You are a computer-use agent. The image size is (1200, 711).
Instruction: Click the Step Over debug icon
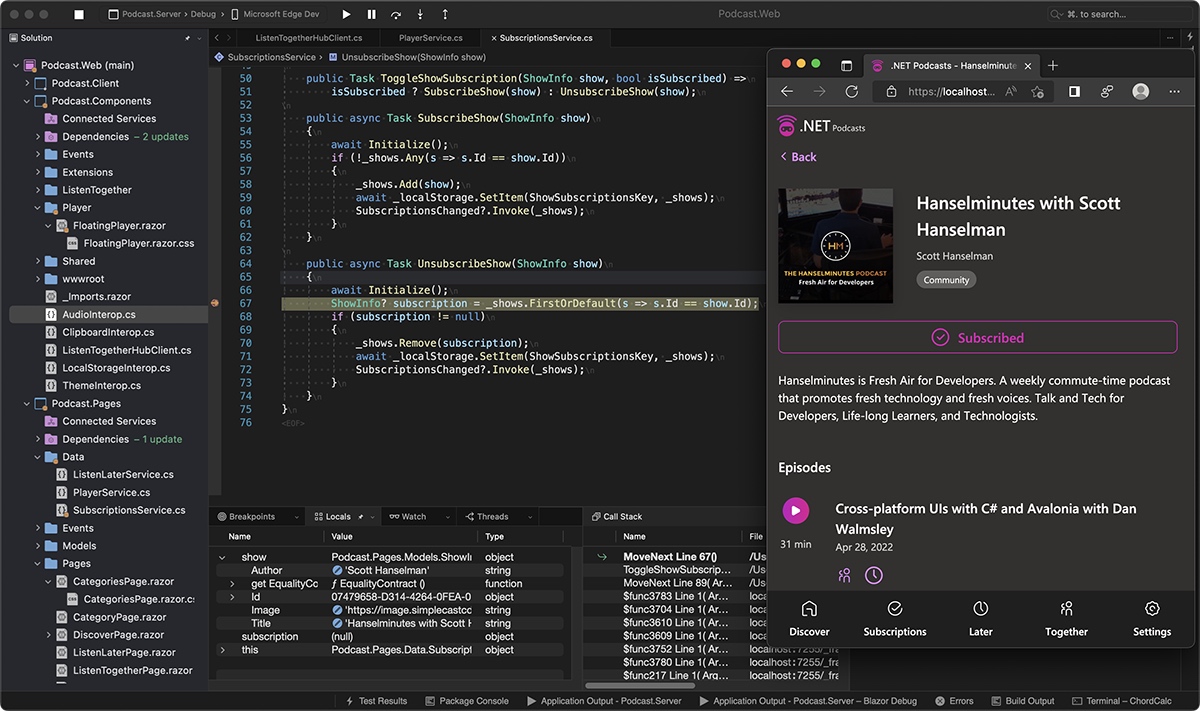tap(397, 15)
